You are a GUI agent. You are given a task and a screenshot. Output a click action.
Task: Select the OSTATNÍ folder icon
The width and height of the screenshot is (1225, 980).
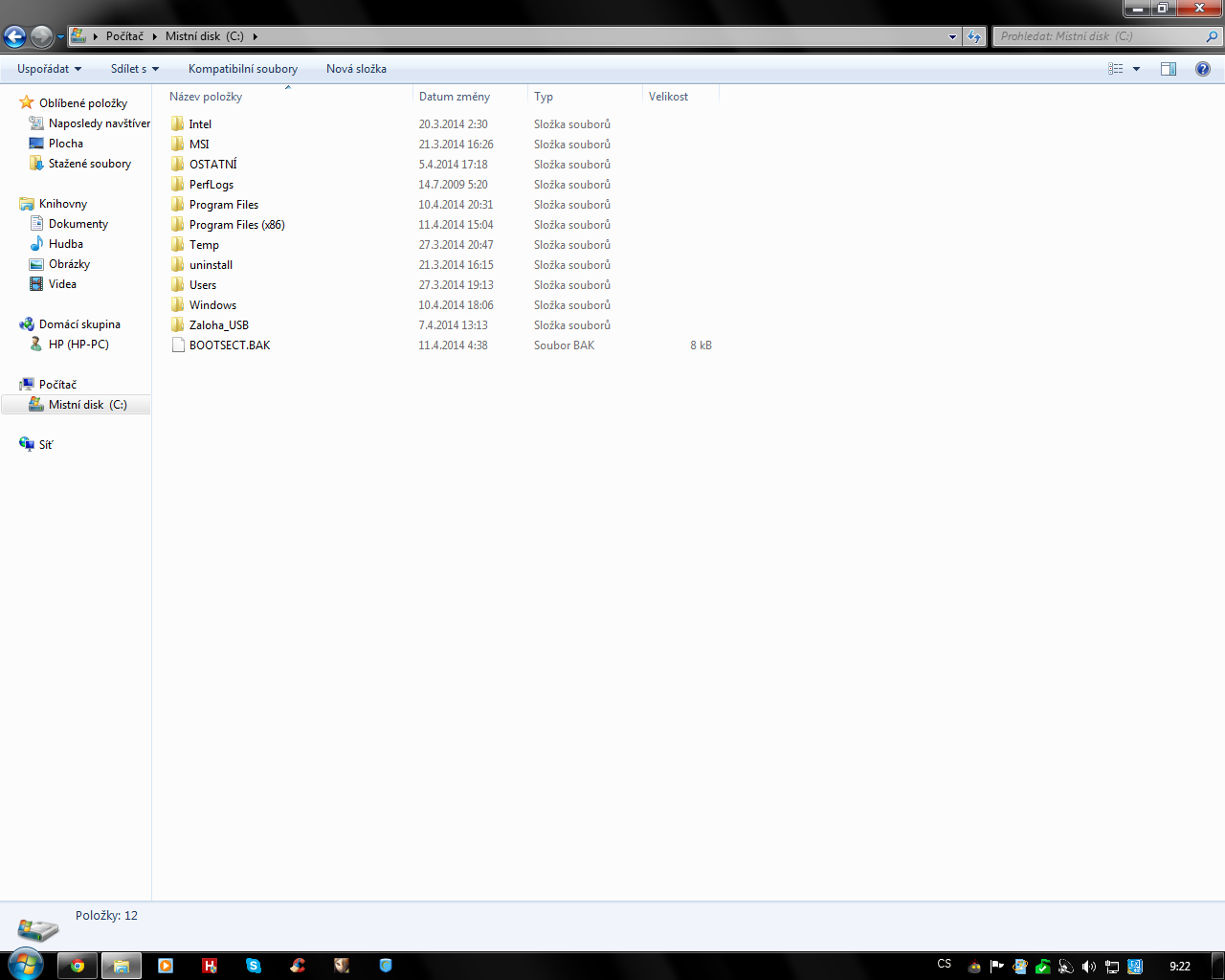pos(178,164)
